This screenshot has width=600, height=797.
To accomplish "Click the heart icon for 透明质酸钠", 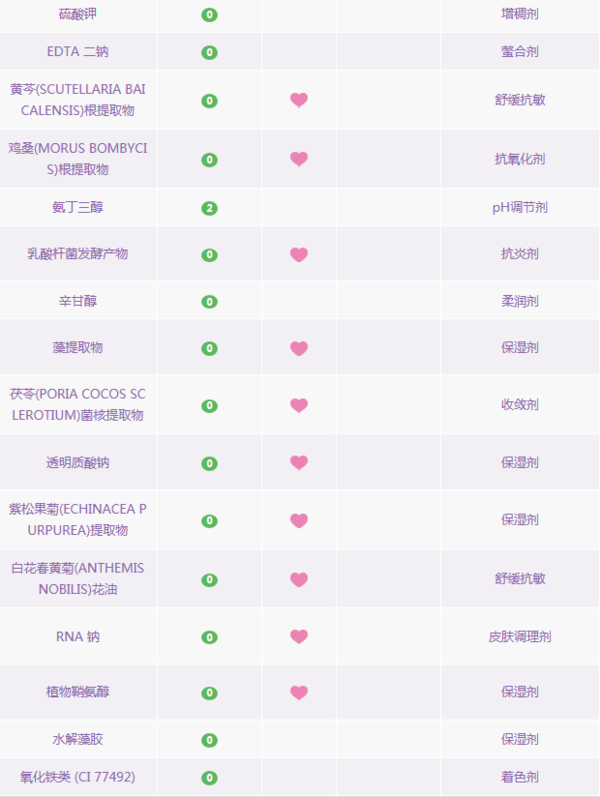I will click(x=299, y=463).
